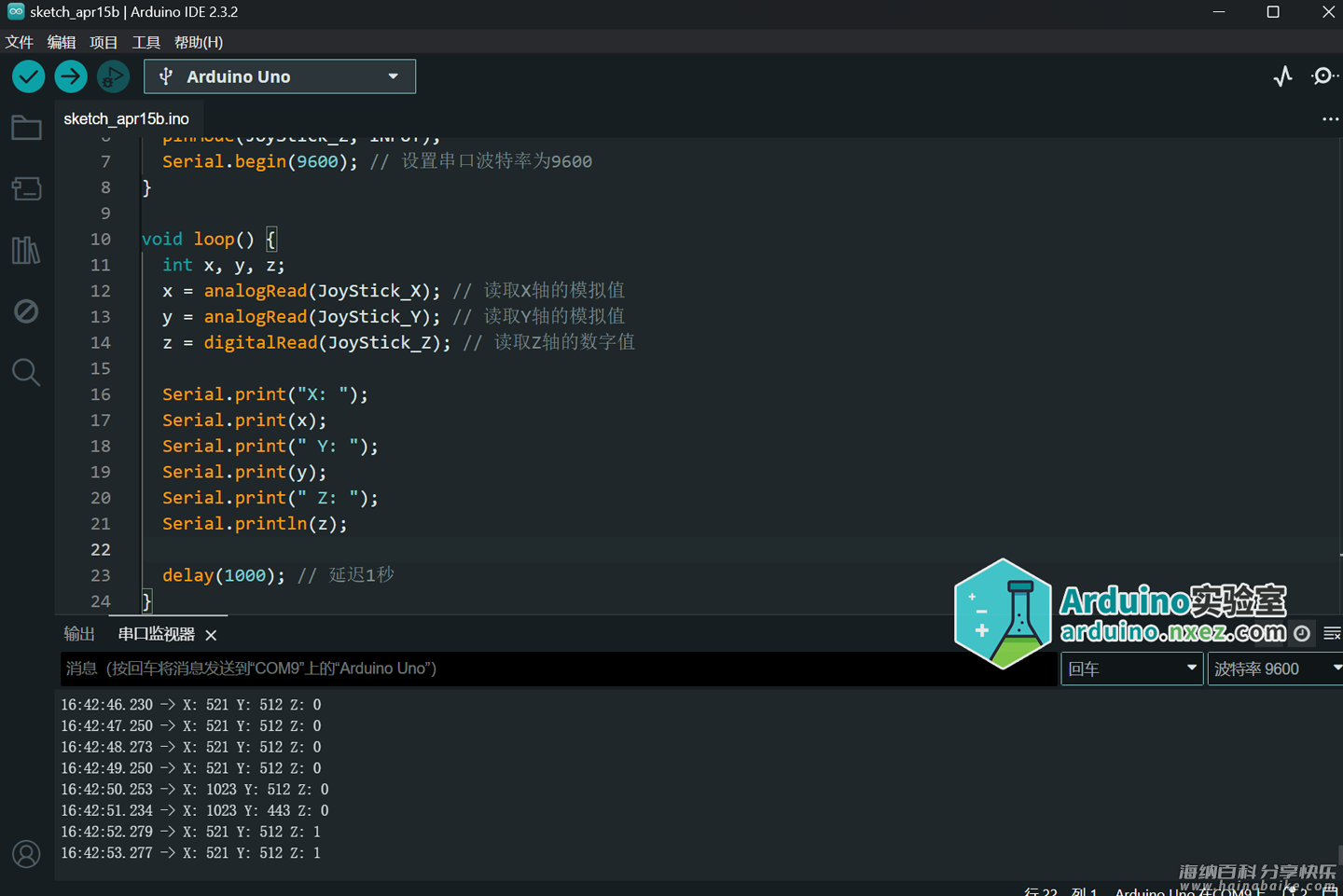The width and height of the screenshot is (1343, 896).
Task: Close the Serial Monitor tab with X
Action: pos(211,635)
